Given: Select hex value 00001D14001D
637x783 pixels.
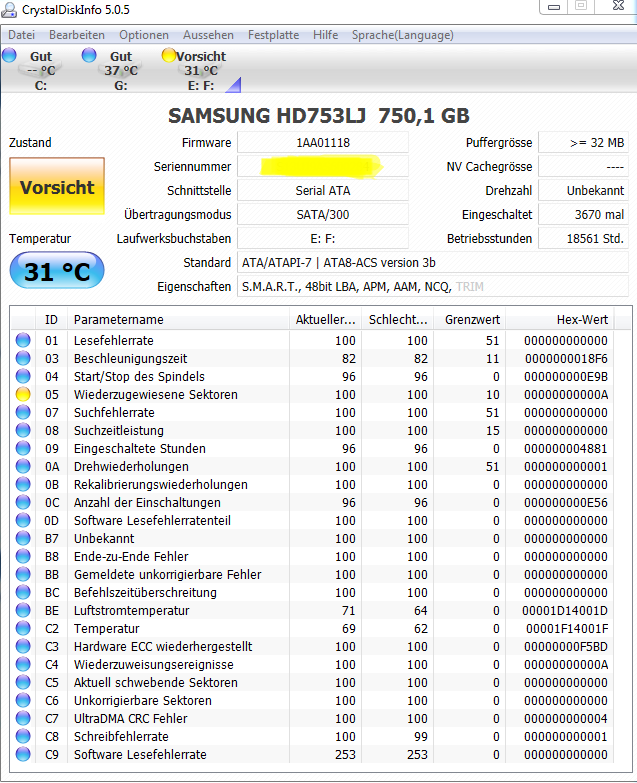Looking at the screenshot, I should pos(565,610).
